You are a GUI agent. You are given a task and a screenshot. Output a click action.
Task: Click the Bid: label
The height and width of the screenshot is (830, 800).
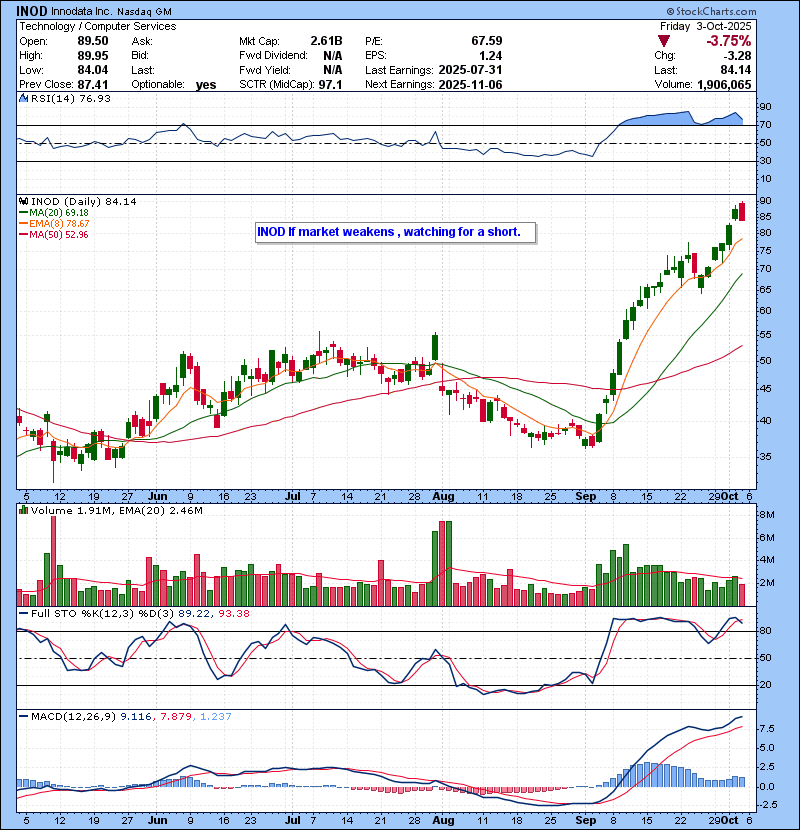(140, 56)
